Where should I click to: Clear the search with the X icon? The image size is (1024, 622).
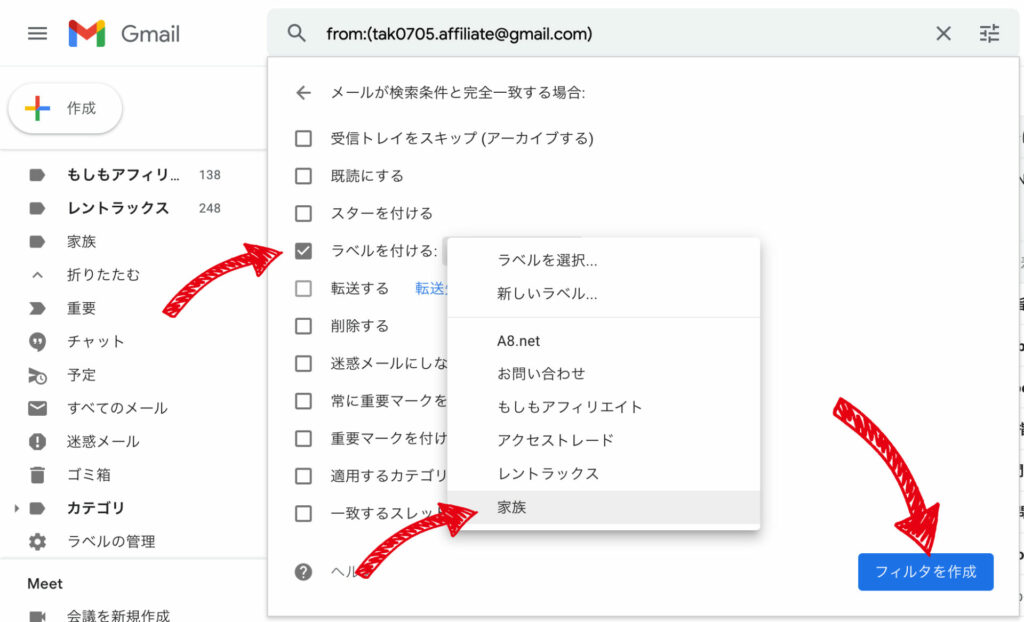[x=943, y=33]
